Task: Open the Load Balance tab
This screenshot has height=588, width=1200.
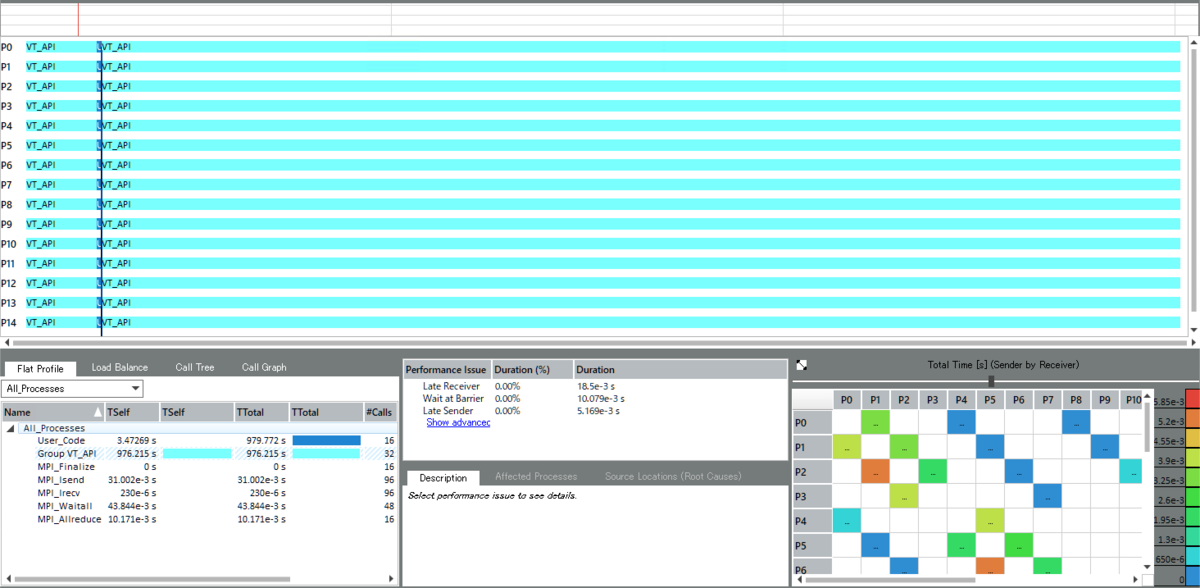Action: (x=120, y=367)
